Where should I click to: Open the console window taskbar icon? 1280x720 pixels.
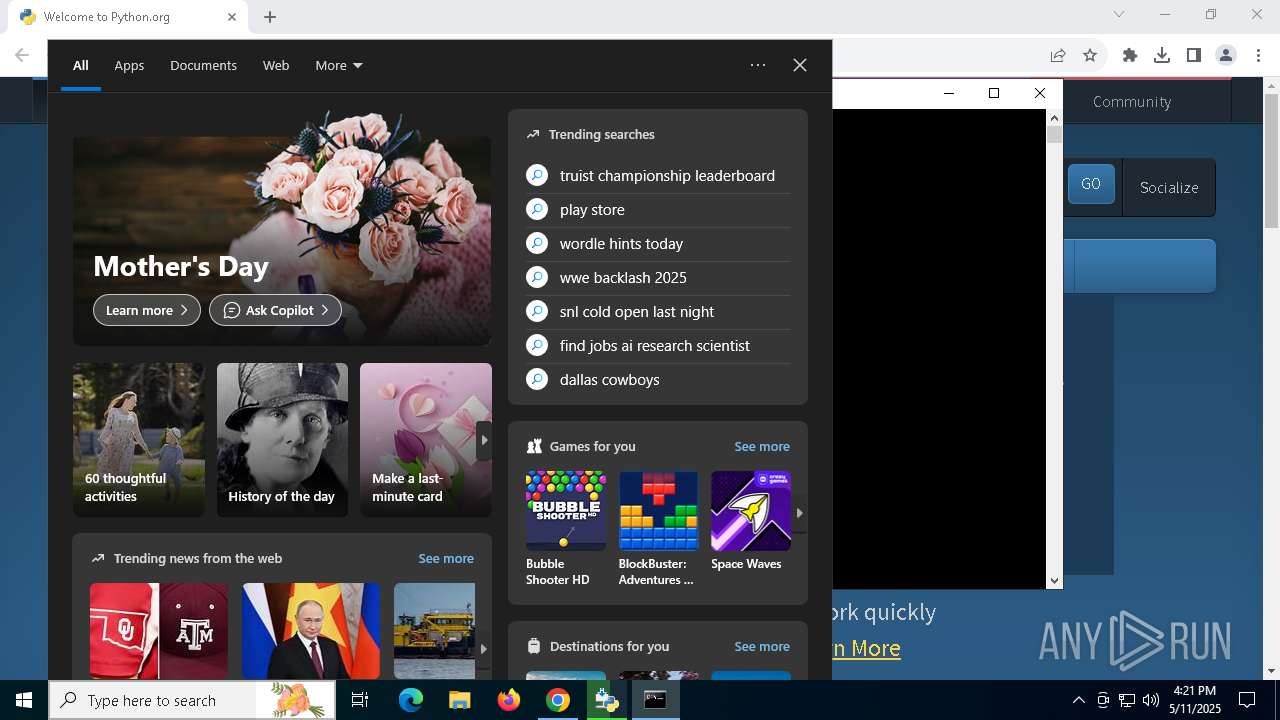point(655,700)
